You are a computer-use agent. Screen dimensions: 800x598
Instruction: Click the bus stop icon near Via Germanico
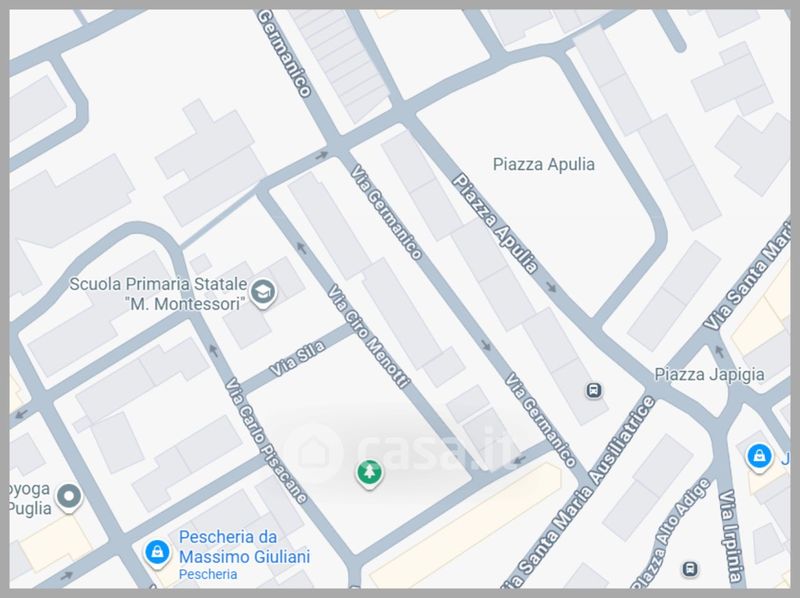coord(593,391)
